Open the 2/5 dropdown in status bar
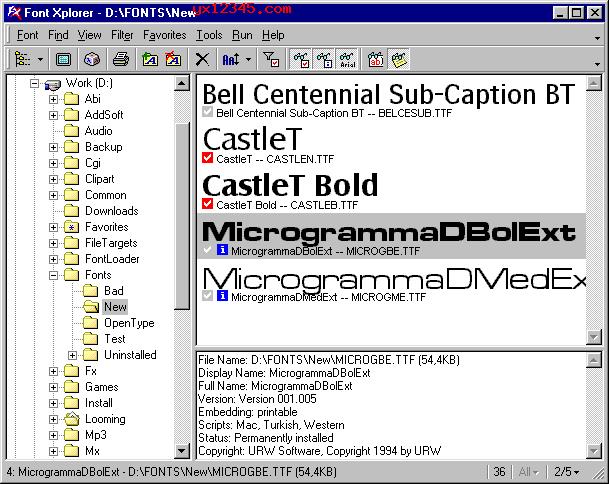609x484 pixels. [566, 472]
